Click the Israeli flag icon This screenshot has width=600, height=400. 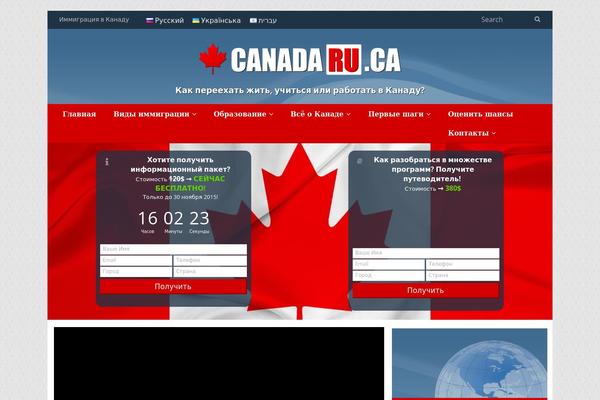[253, 20]
